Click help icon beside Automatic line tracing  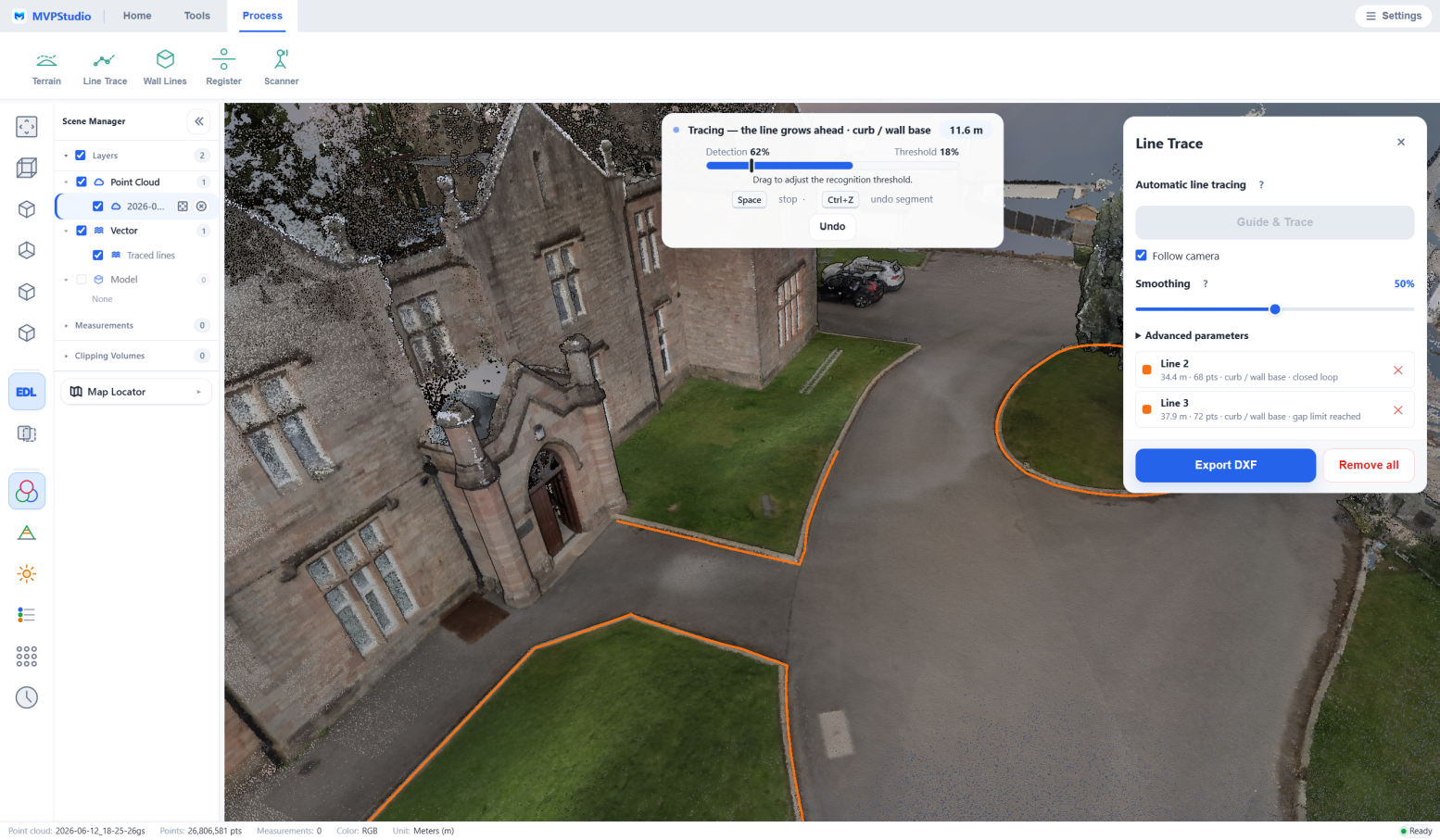click(x=1260, y=185)
